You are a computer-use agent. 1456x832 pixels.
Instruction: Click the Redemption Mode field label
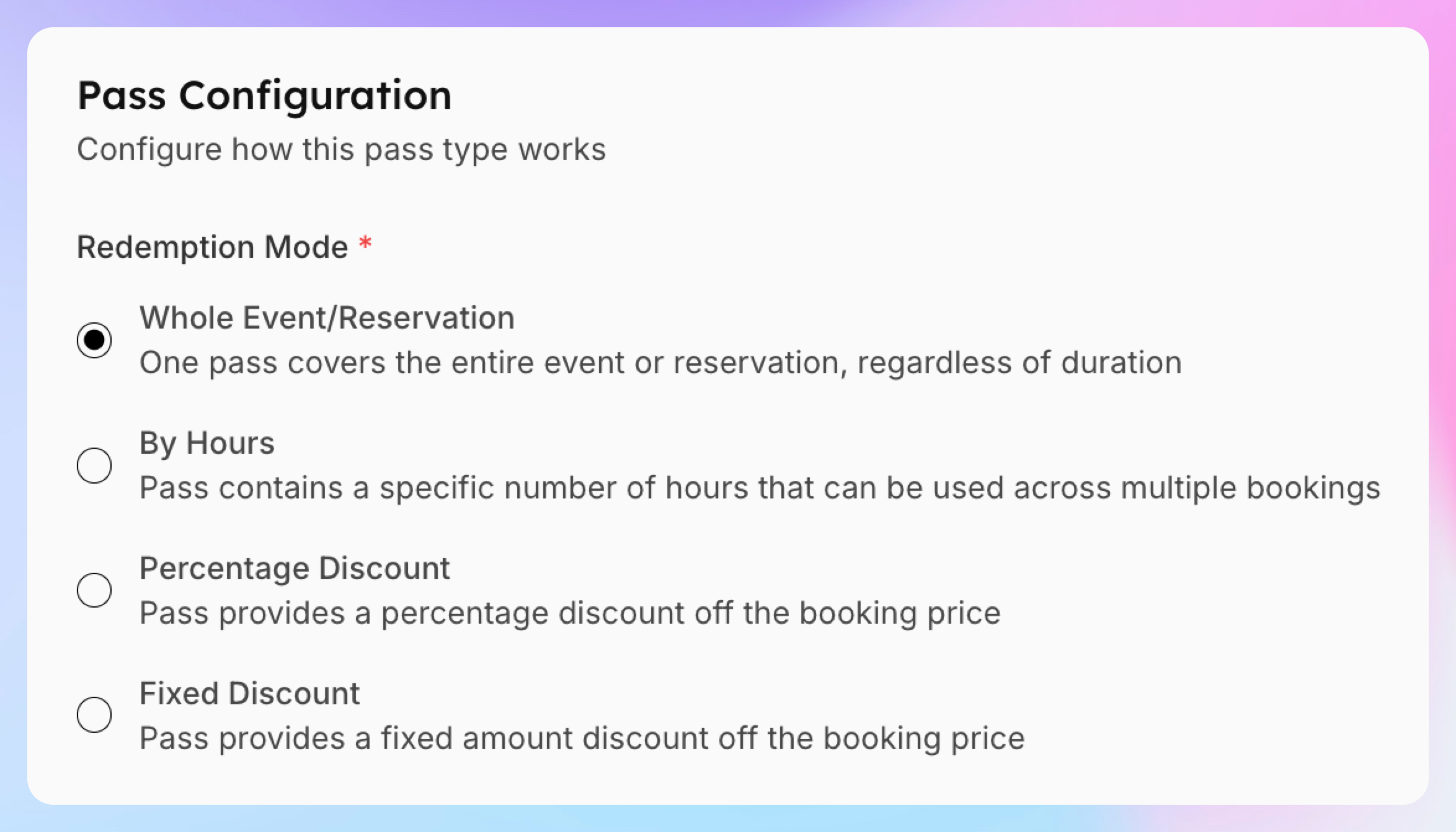coord(212,247)
